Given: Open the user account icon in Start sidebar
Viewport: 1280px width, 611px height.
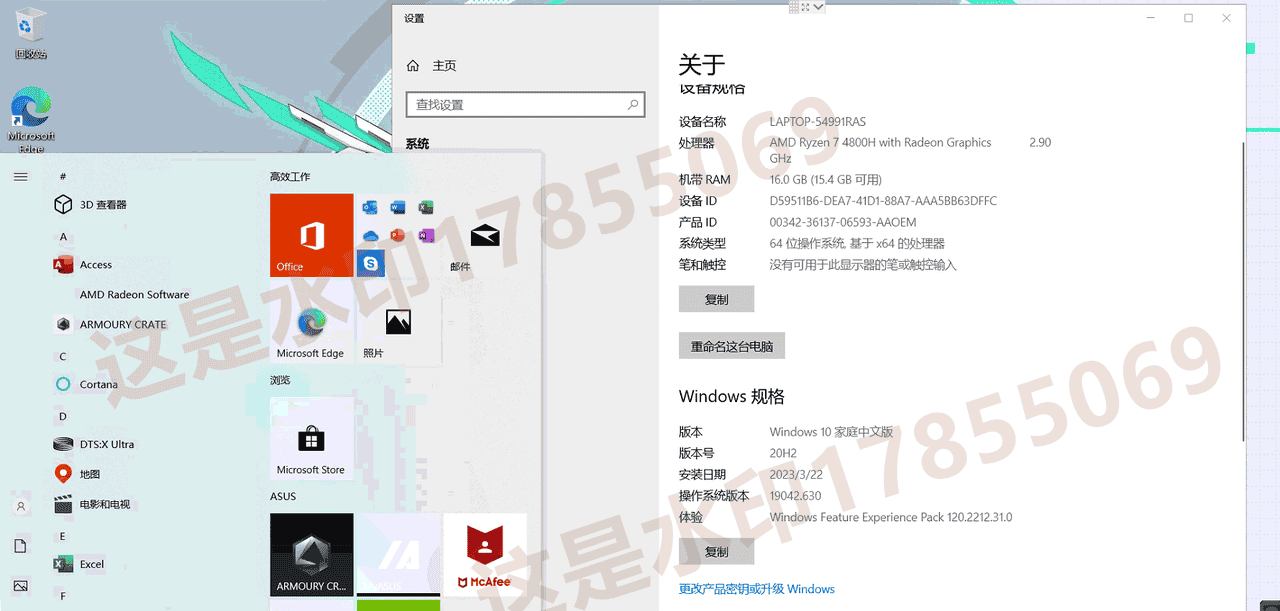Looking at the screenshot, I should (x=20, y=507).
